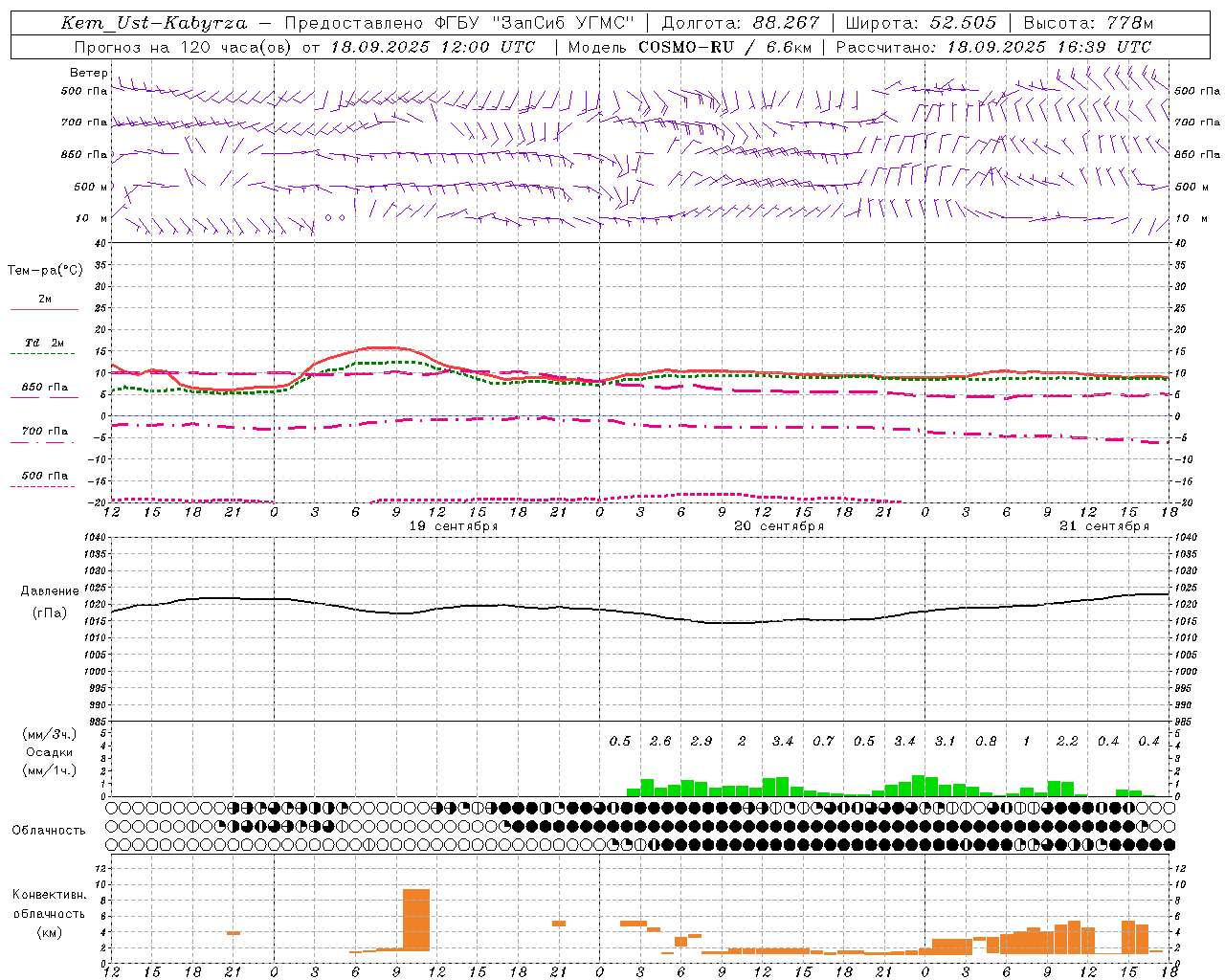Click the provider text ФГБУ "ЗапСиб УГМС"

tap(535, 23)
